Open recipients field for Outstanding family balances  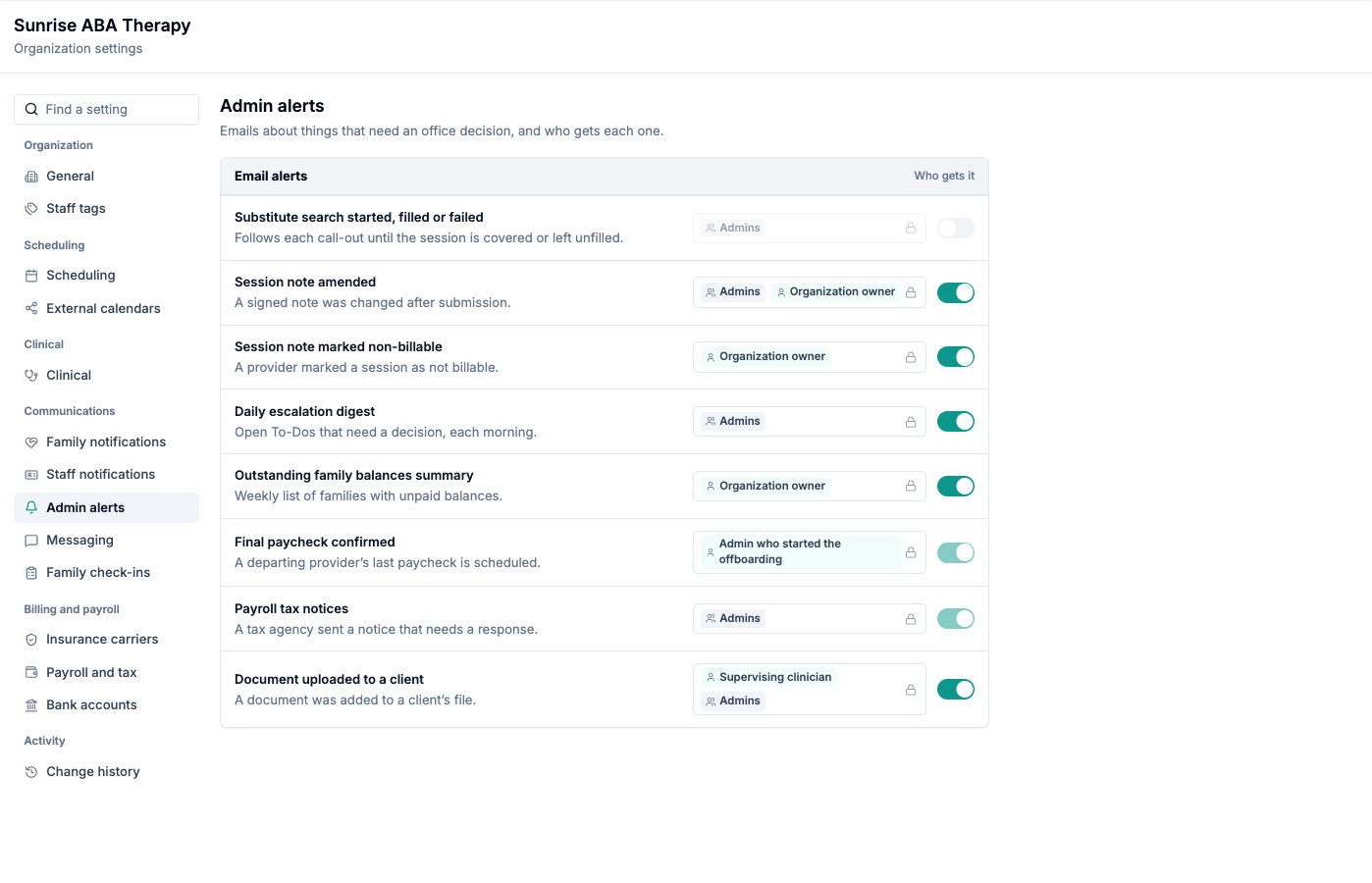click(x=810, y=487)
